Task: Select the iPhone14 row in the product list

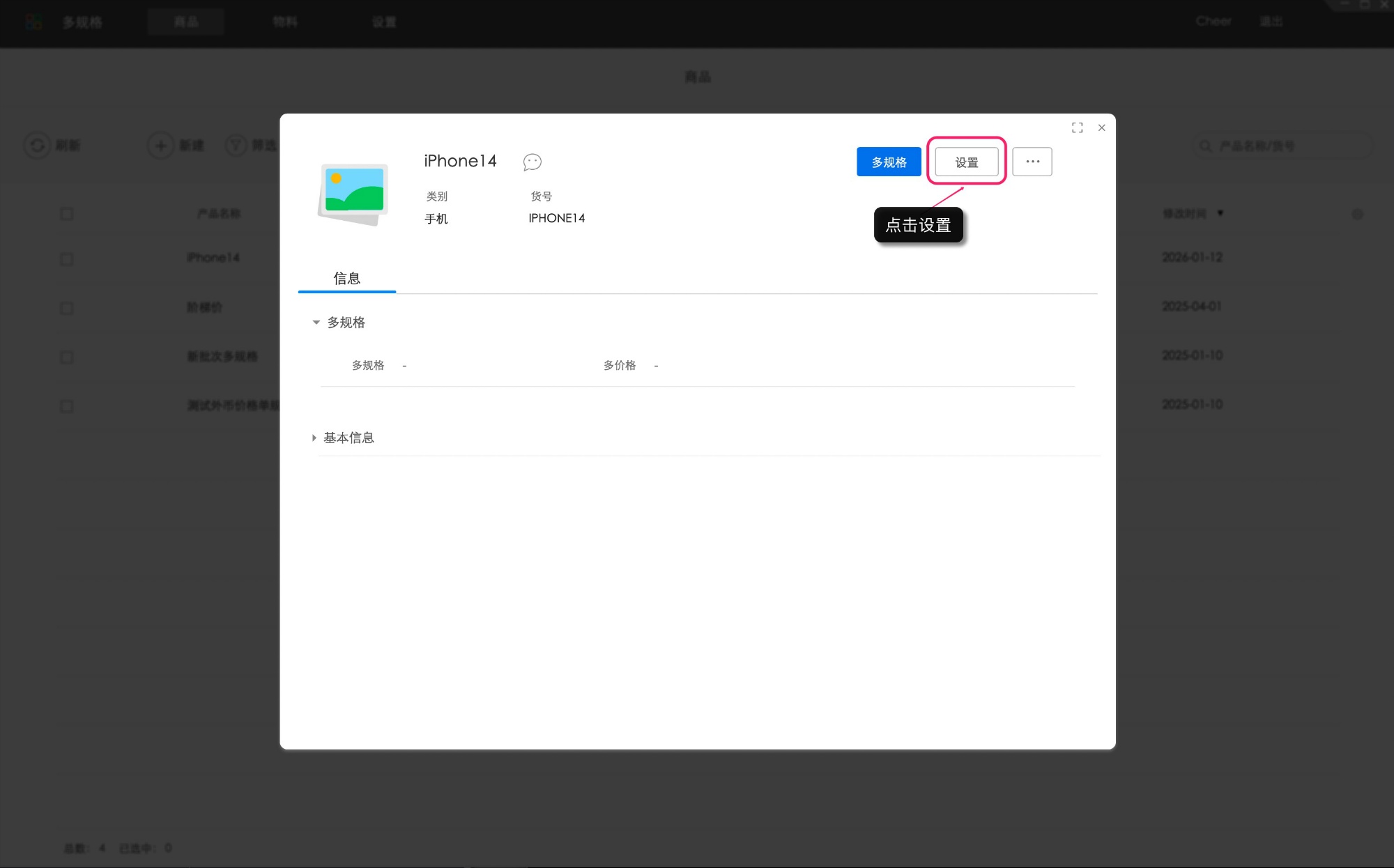Action: [x=213, y=258]
